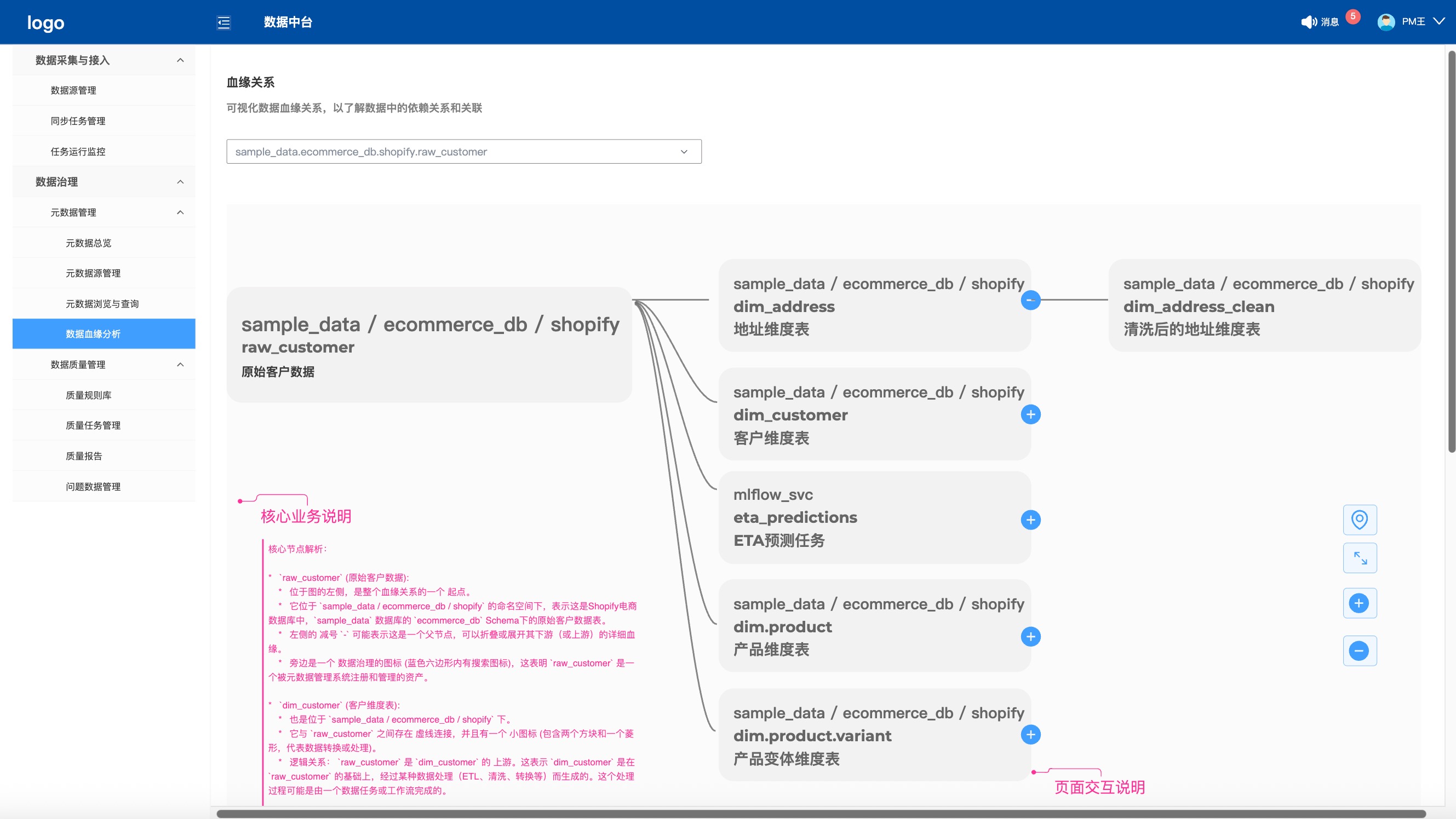Open 质量任务管理 menu item
Screen dimensions: 1456x819
click(104, 425)
